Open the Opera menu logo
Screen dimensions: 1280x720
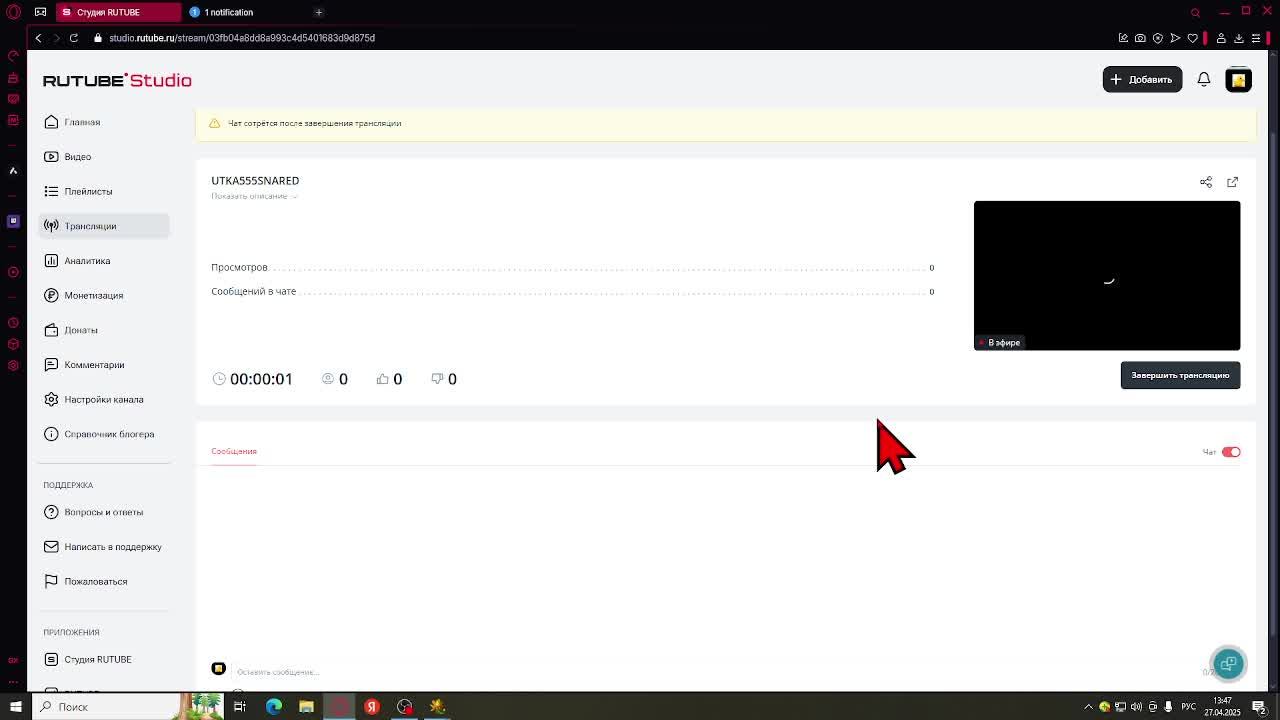(x=13, y=12)
